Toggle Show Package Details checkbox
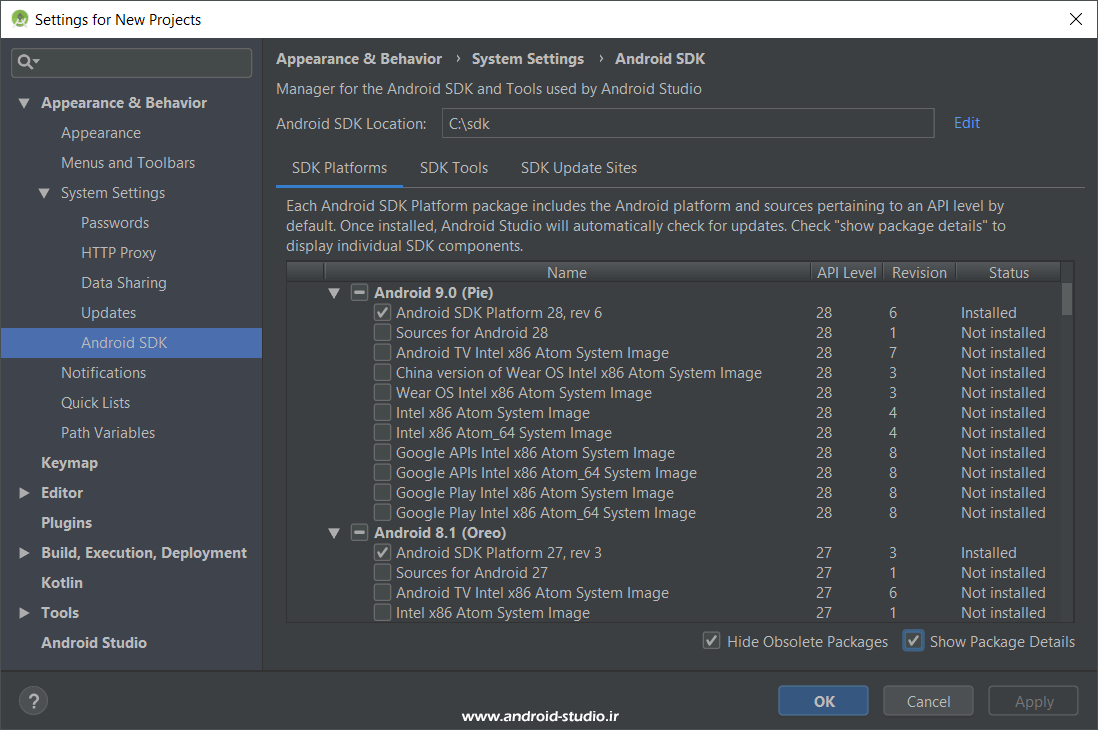The width and height of the screenshot is (1098, 730). click(913, 641)
